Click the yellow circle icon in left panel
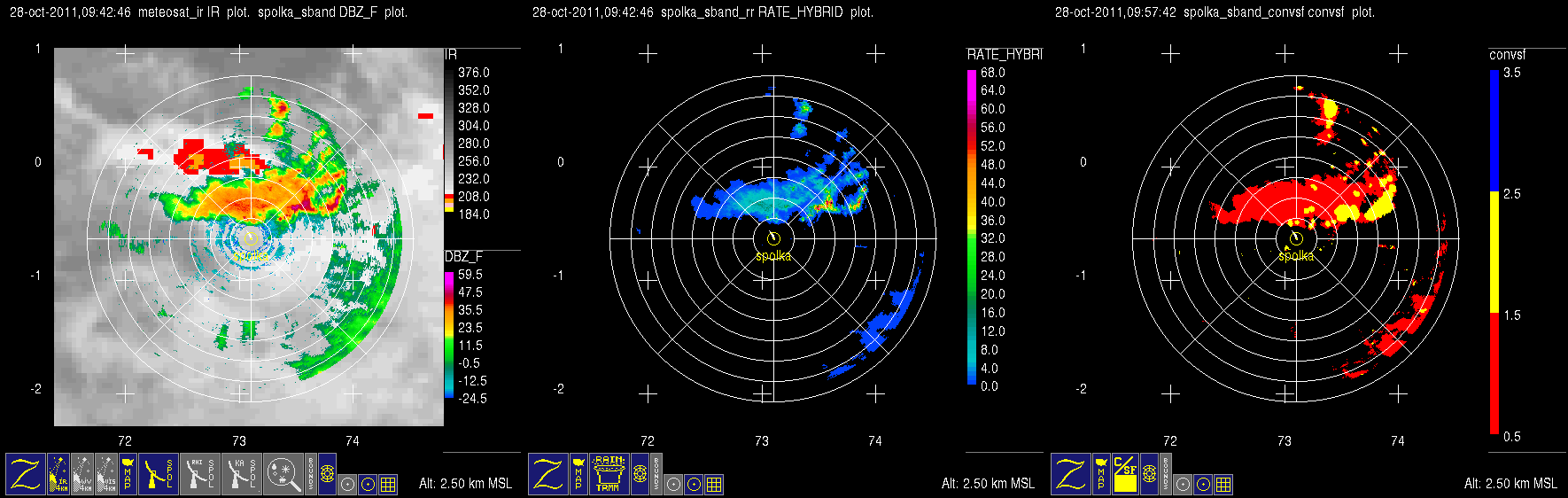 (368, 485)
